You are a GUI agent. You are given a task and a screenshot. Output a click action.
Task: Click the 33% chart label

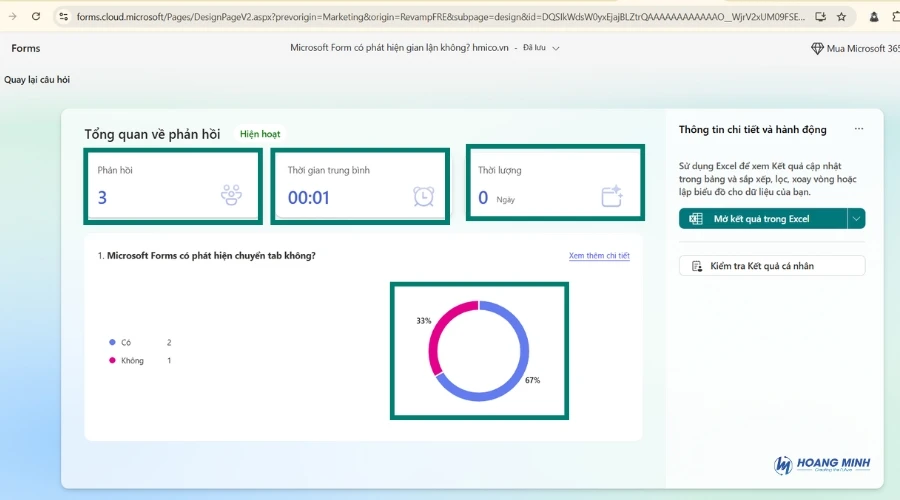tap(424, 320)
